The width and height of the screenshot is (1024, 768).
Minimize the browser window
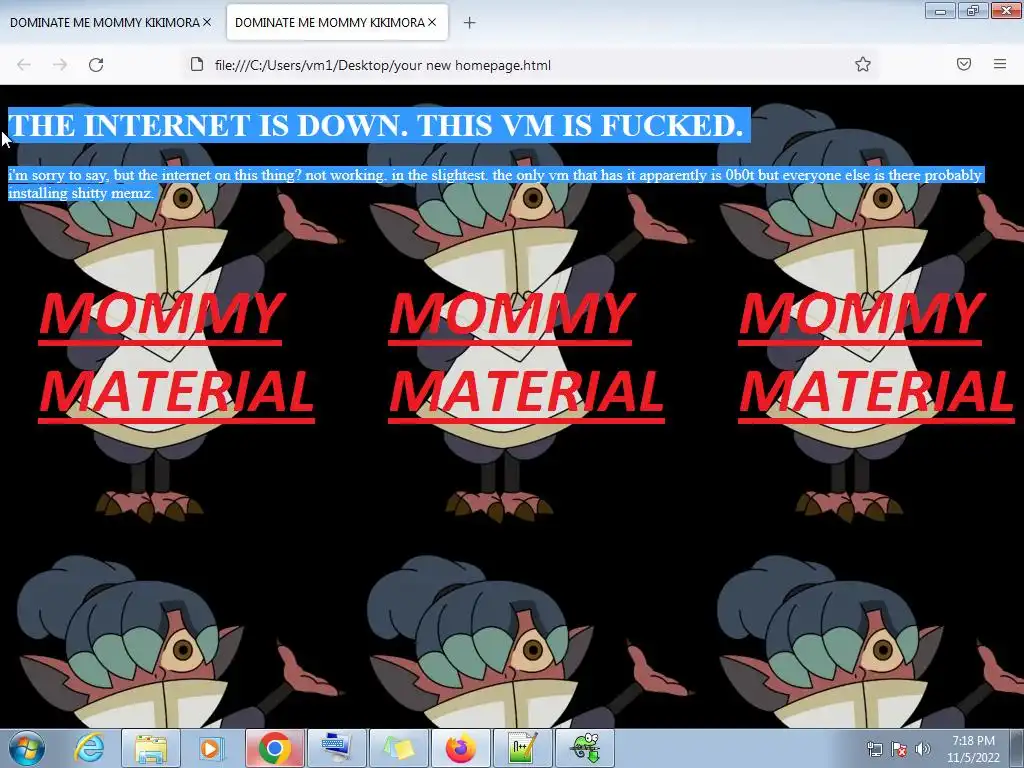coord(940,10)
